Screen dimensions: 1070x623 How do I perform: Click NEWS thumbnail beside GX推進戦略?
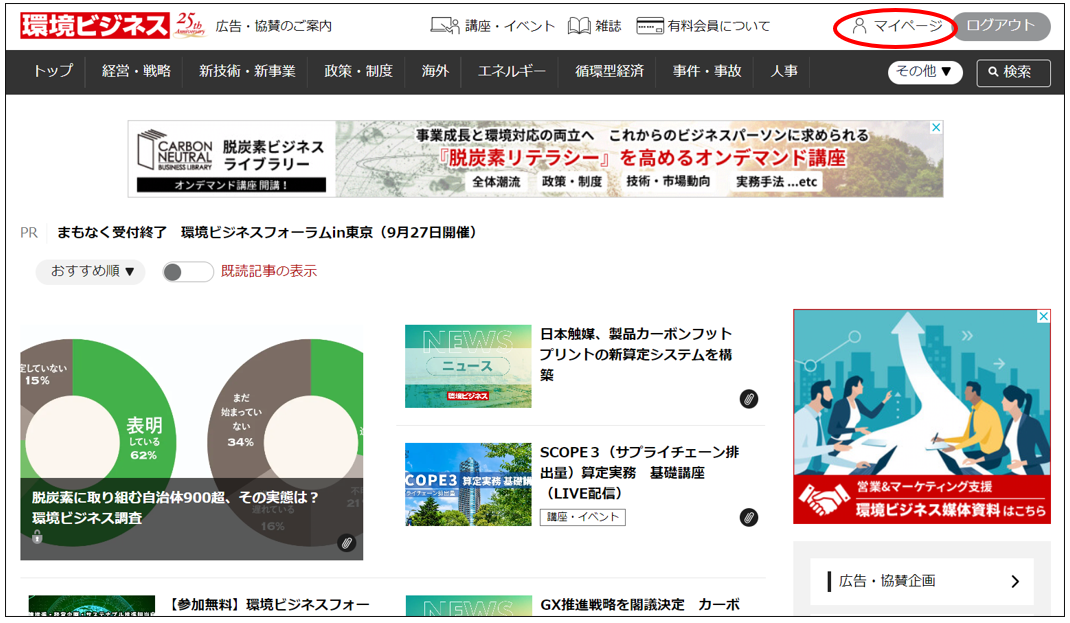point(468,606)
